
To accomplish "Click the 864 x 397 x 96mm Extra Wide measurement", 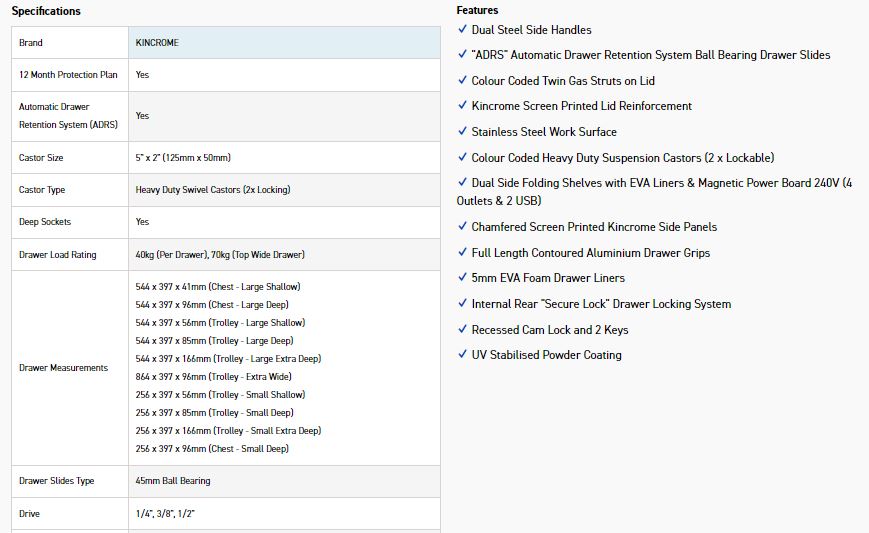I will [x=216, y=377].
